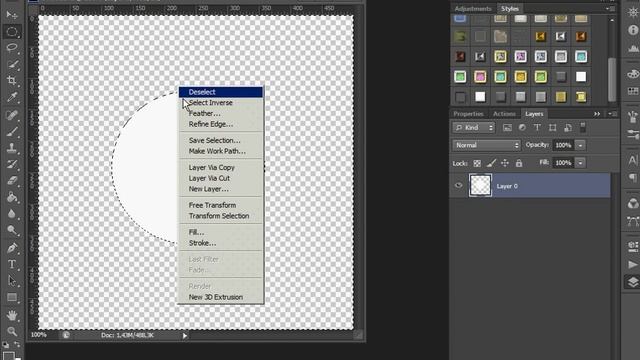
Task: Select the Eraser tool
Action: (x=12, y=180)
